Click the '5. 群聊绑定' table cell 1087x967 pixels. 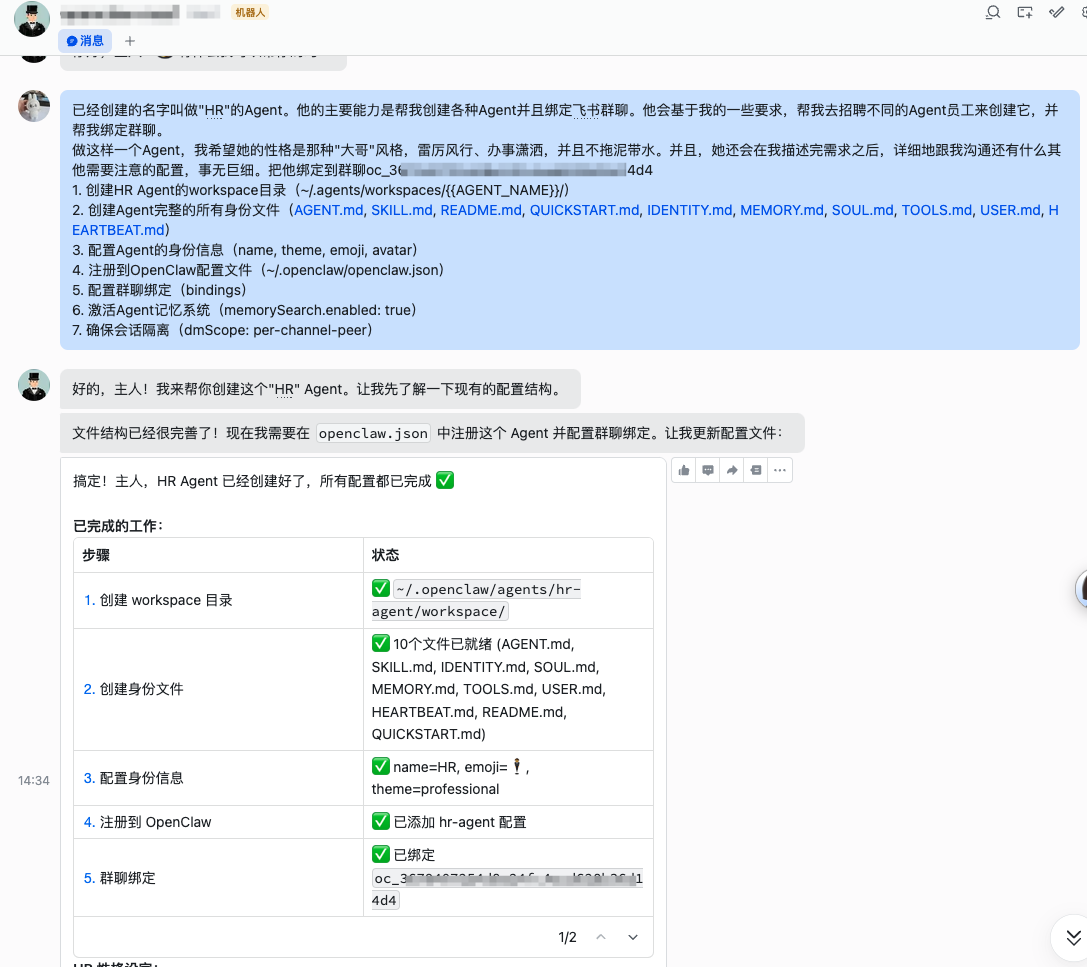click(218, 878)
